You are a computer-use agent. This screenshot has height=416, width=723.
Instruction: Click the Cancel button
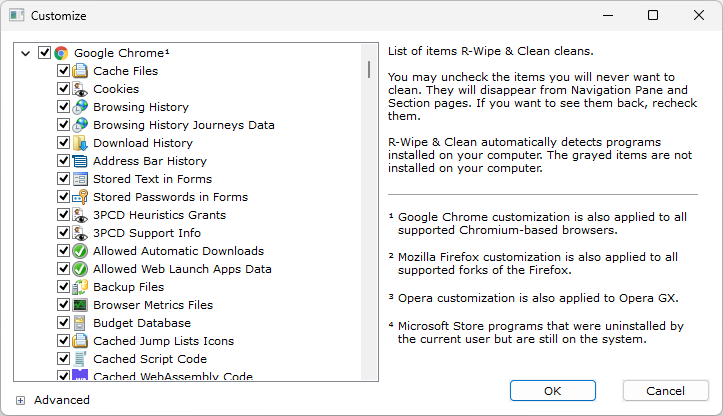(x=665, y=391)
